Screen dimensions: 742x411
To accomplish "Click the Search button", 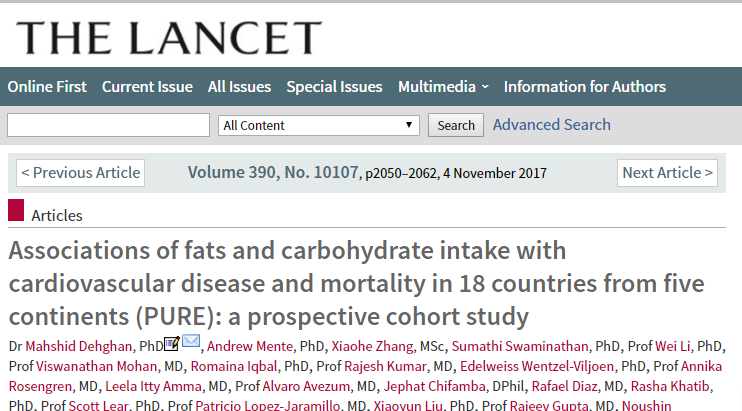I will click(456, 125).
